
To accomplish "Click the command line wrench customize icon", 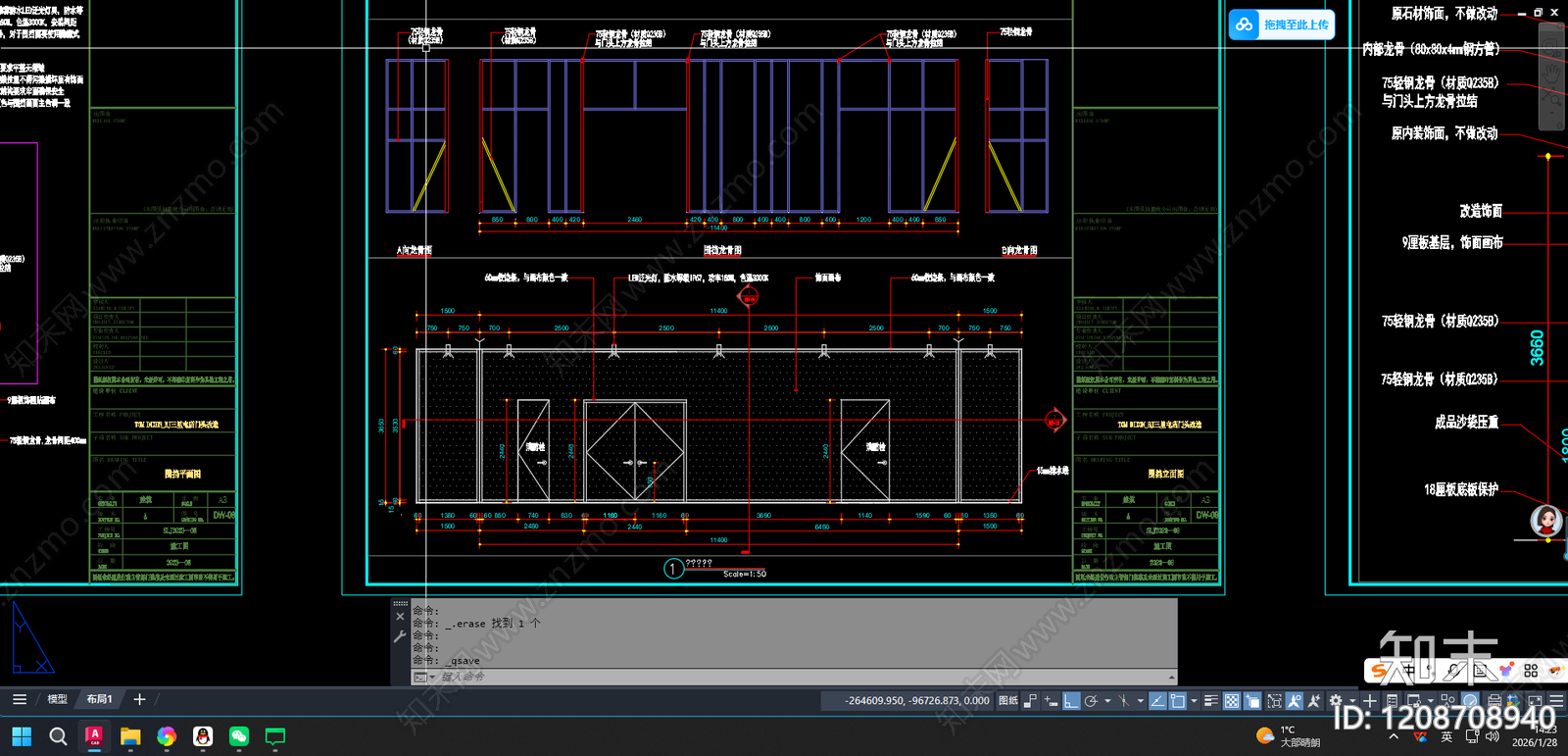I will coord(400,636).
